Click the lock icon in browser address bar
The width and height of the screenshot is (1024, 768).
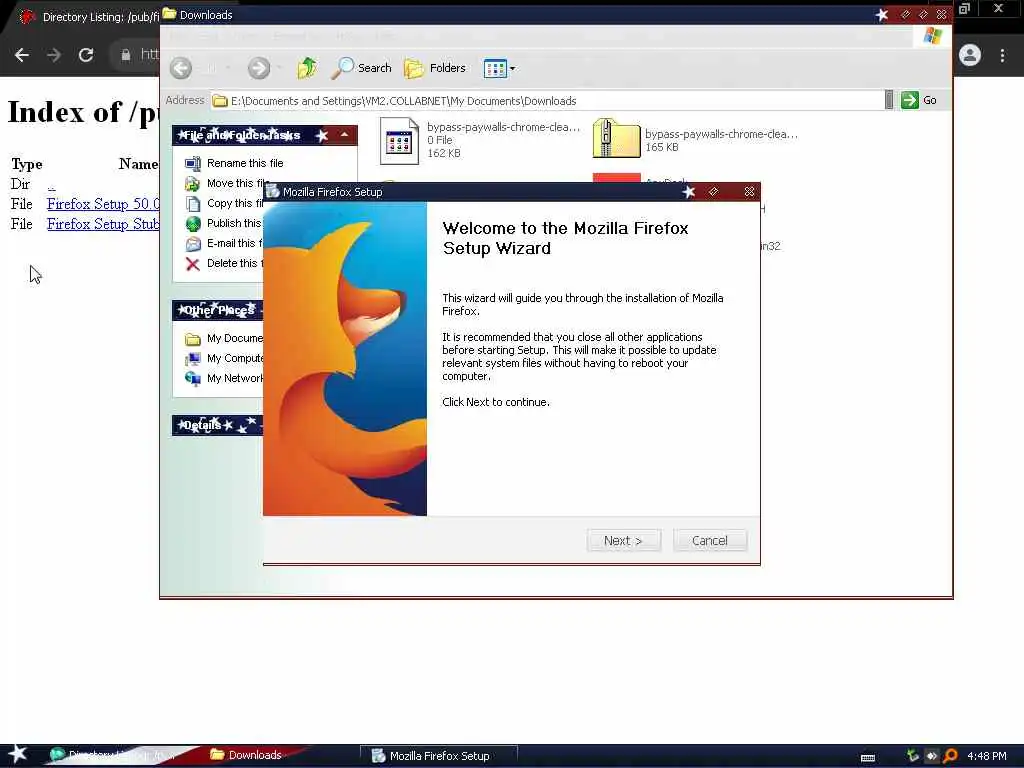(x=125, y=55)
